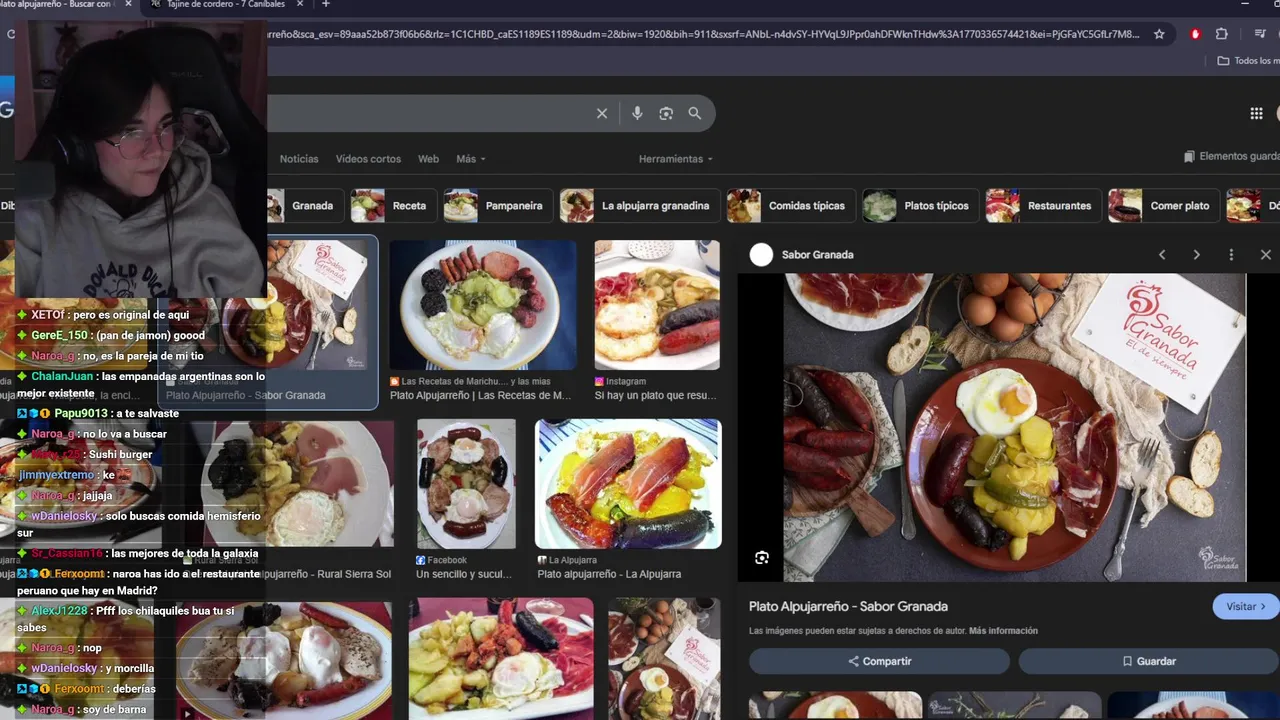Open the Chrome extensions puzzle icon
This screenshot has width=1280, height=720.
point(1221,34)
